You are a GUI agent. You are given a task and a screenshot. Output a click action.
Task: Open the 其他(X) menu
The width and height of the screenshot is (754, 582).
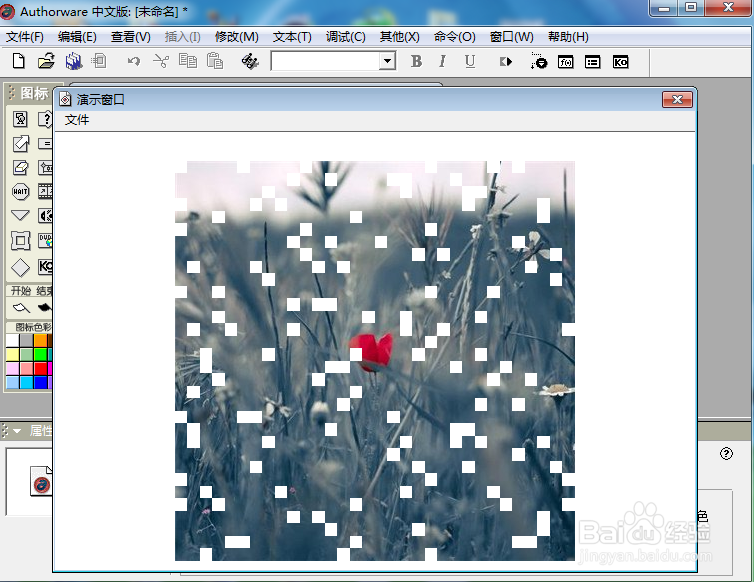tap(399, 37)
